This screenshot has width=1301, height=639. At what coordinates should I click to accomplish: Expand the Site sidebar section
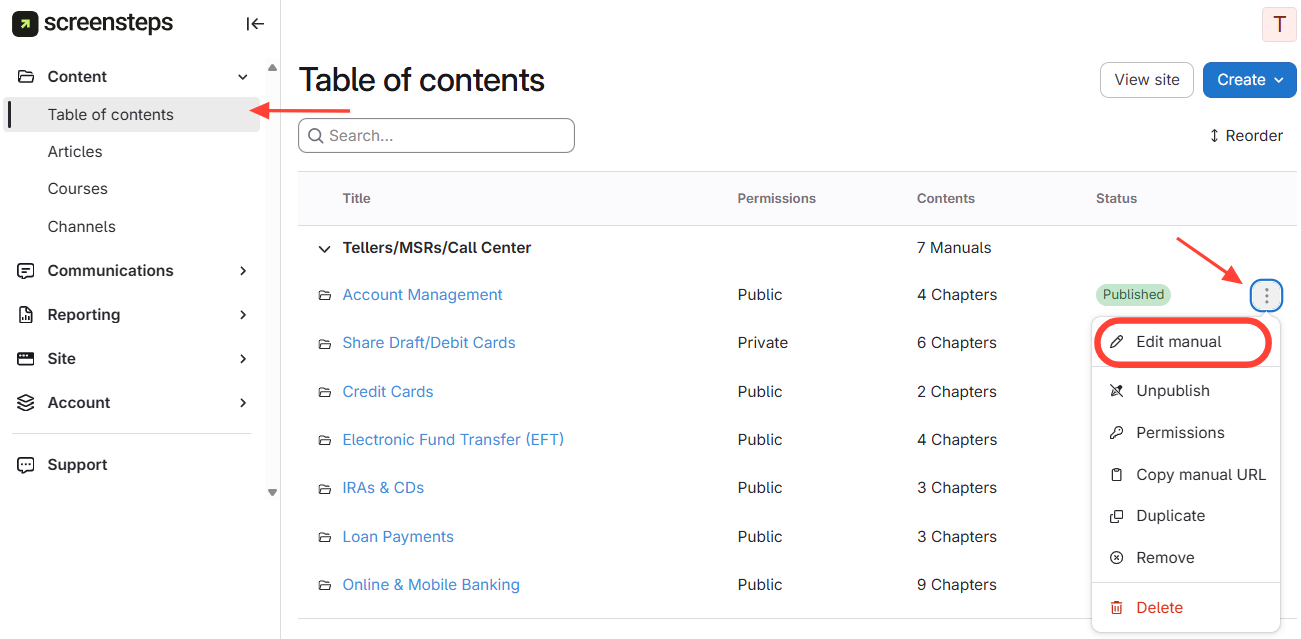[243, 359]
